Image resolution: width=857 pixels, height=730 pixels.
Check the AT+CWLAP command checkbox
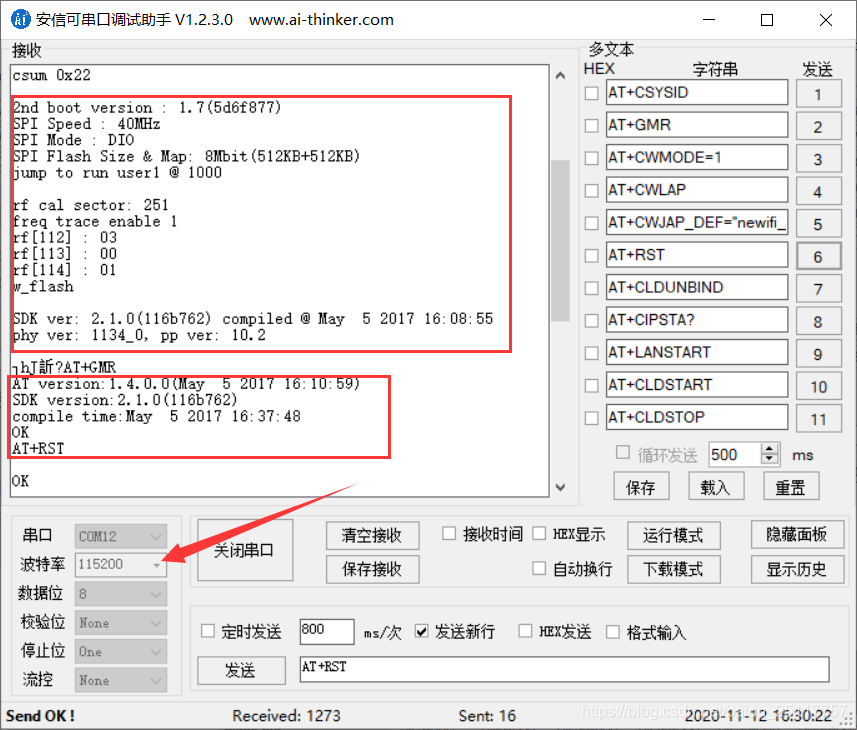tap(590, 190)
